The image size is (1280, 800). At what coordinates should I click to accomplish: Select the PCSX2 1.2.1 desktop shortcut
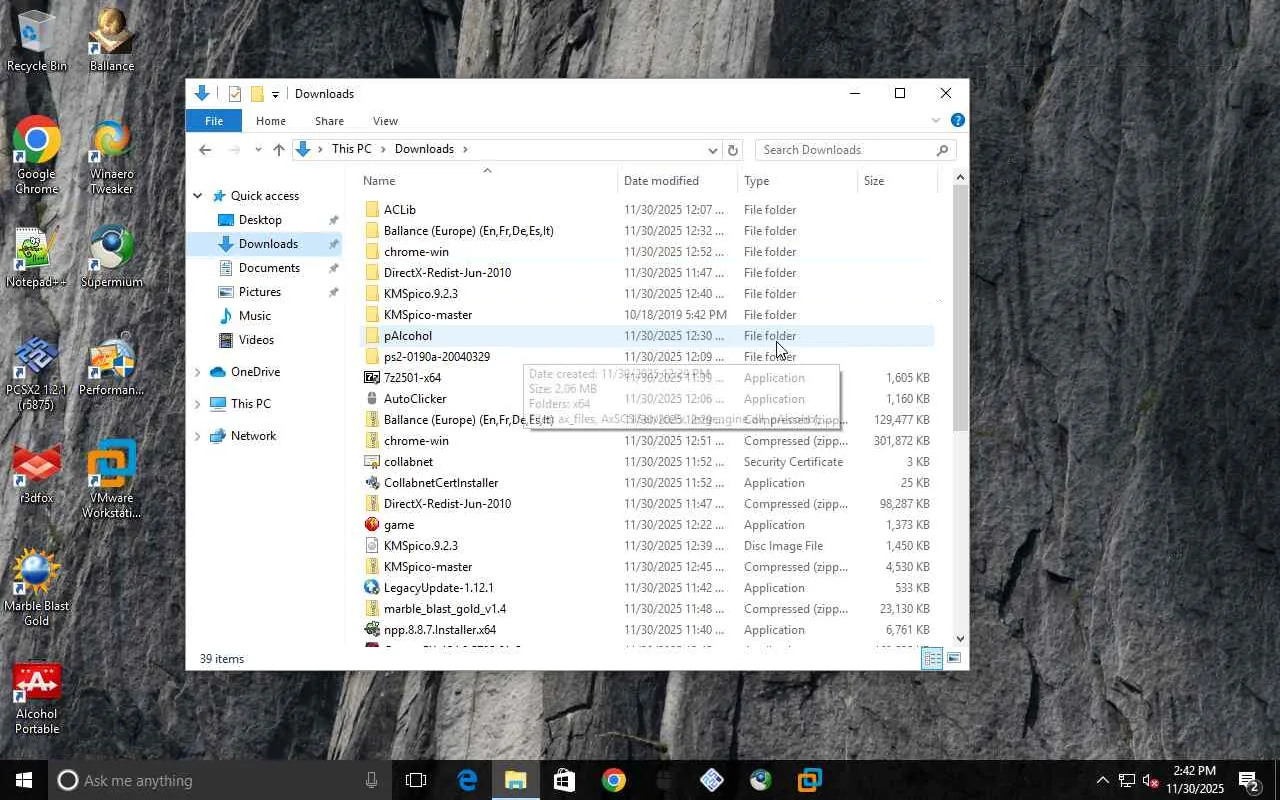click(x=37, y=373)
